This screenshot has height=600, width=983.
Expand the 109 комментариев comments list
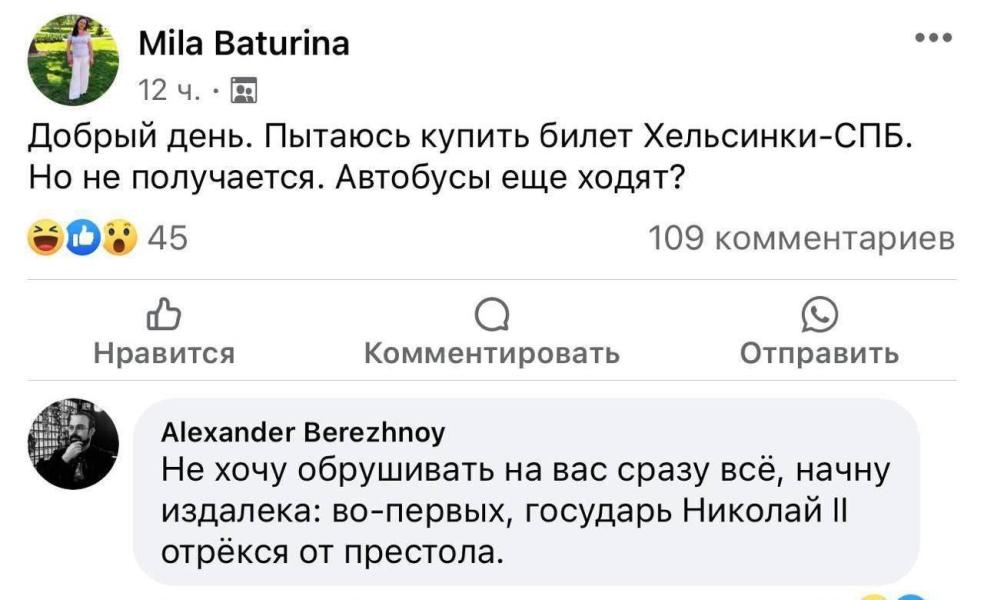[x=801, y=240]
